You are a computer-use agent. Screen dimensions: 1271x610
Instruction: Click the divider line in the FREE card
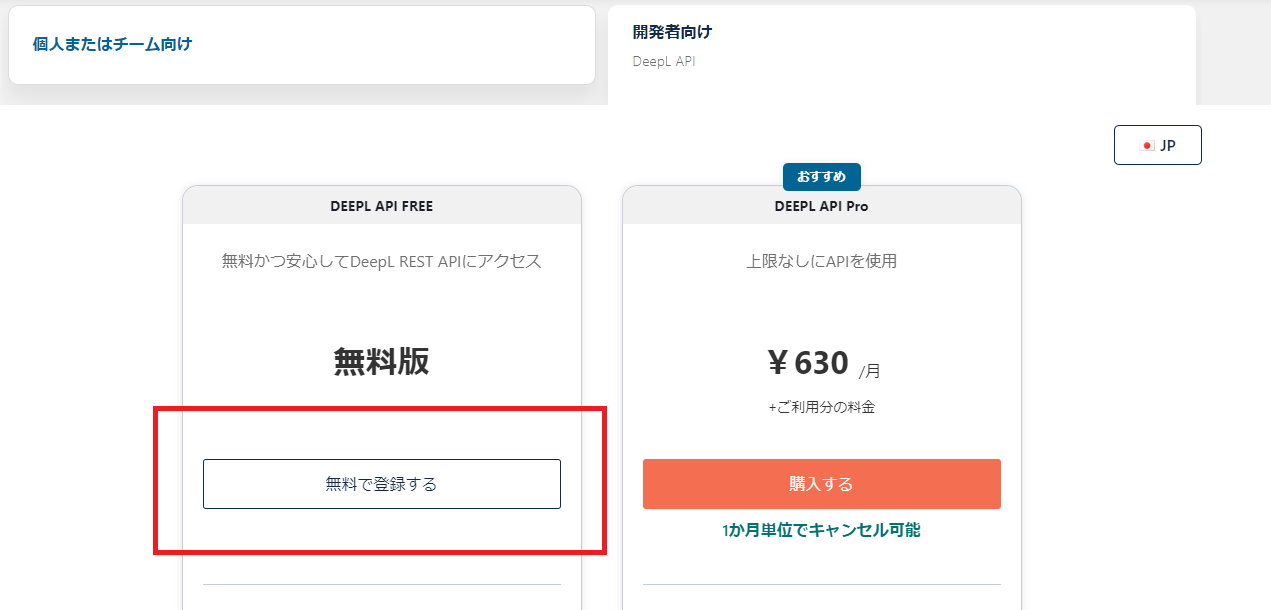(x=382, y=584)
